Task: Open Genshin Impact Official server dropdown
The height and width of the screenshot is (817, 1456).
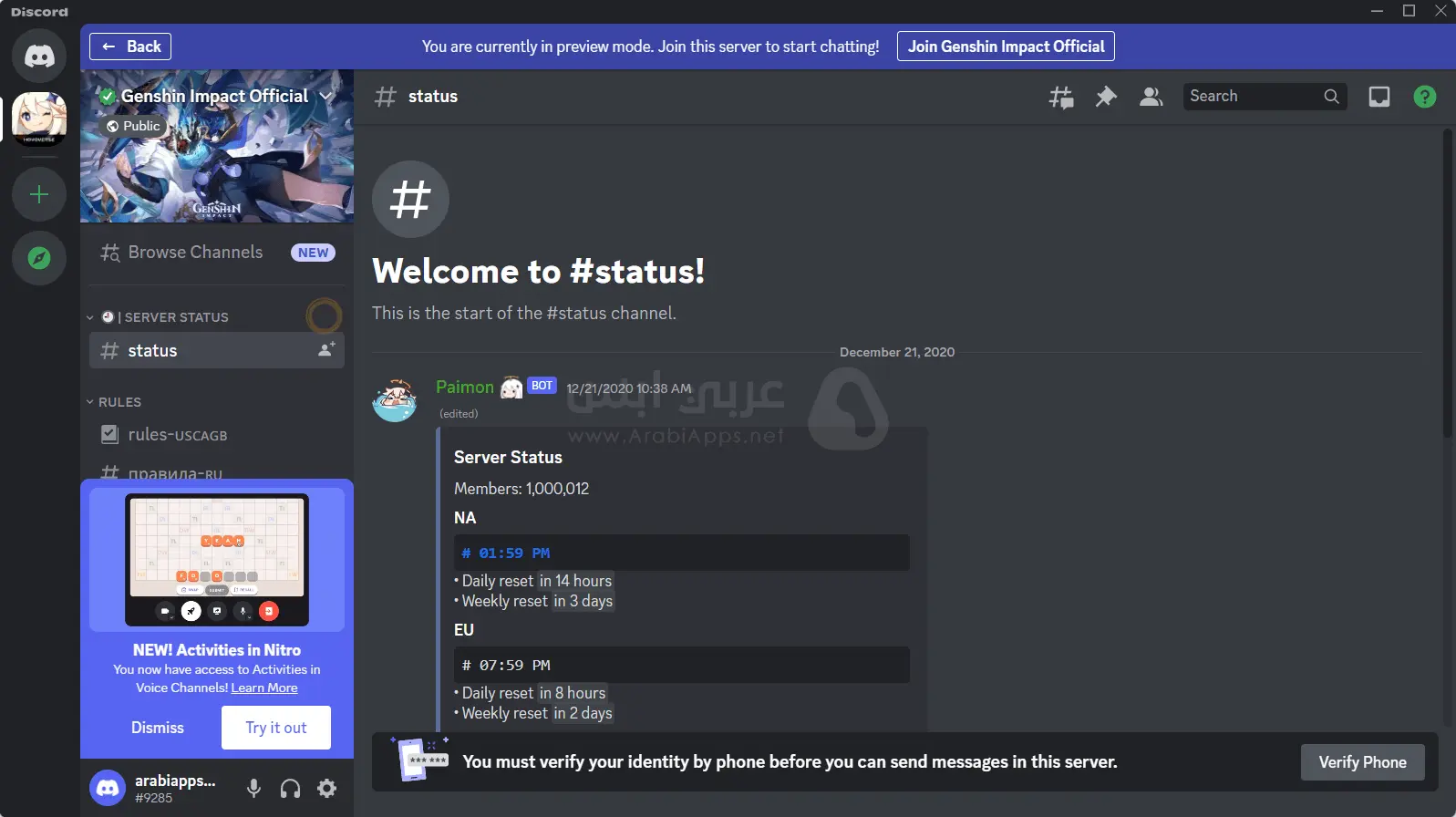Action: coord(325,96)
